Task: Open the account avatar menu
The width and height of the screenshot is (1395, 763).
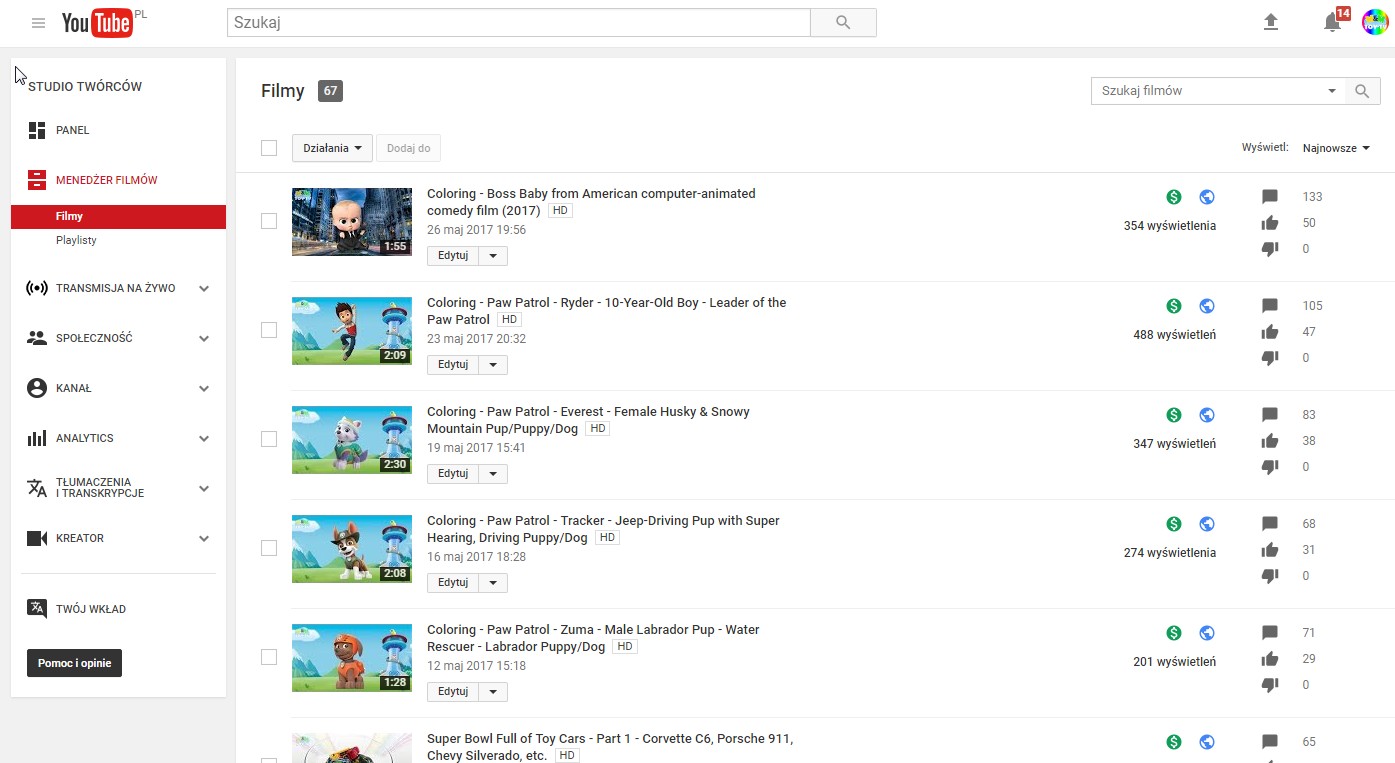Action: (x=1375, y=22)
